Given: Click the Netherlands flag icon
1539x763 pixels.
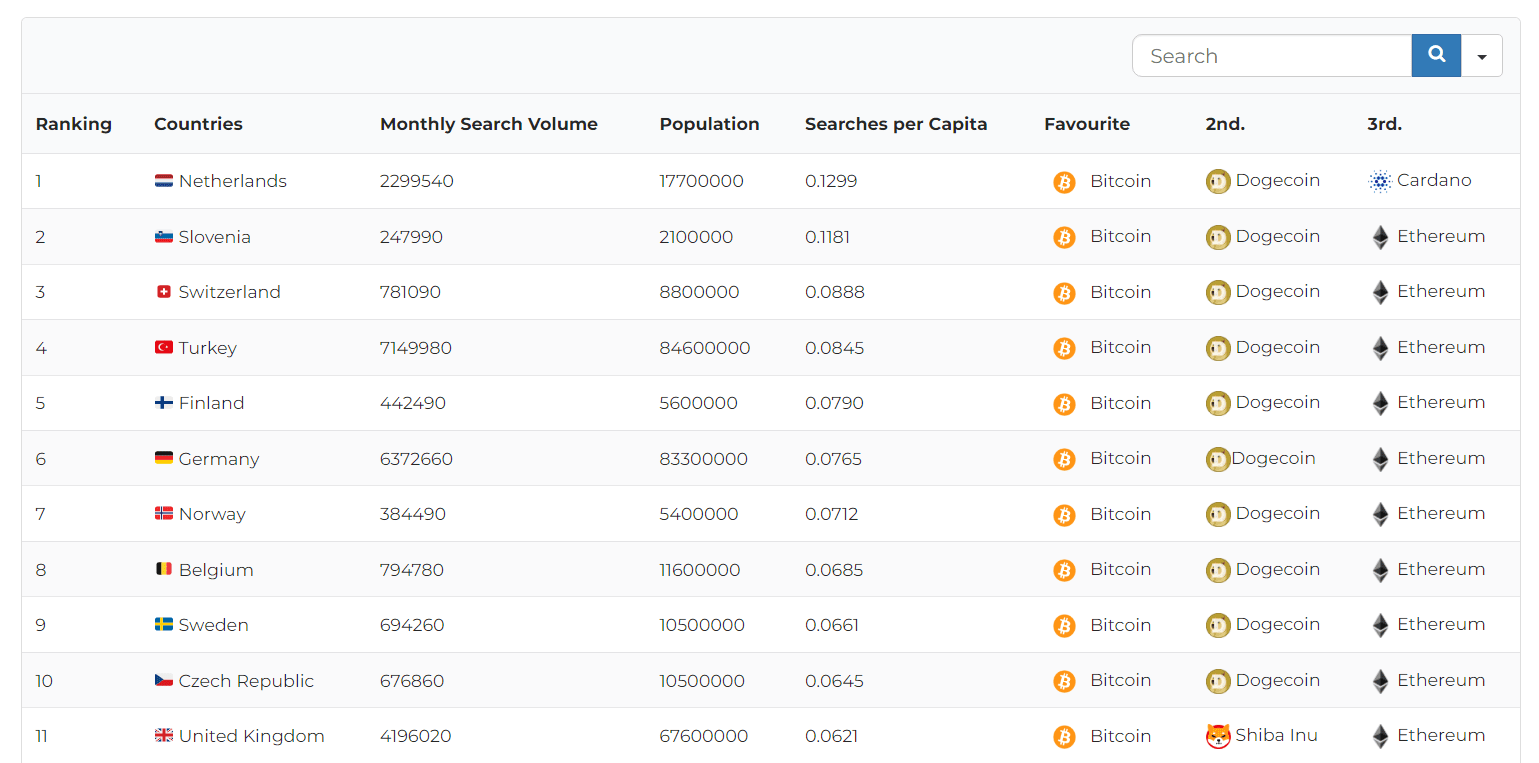Looking at the screenshot, I should pos(164,181).
